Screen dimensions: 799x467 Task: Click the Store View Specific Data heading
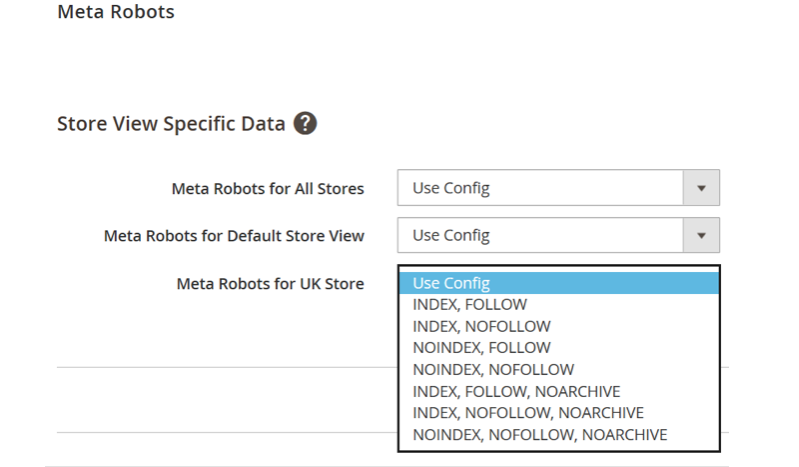(171, 124)
